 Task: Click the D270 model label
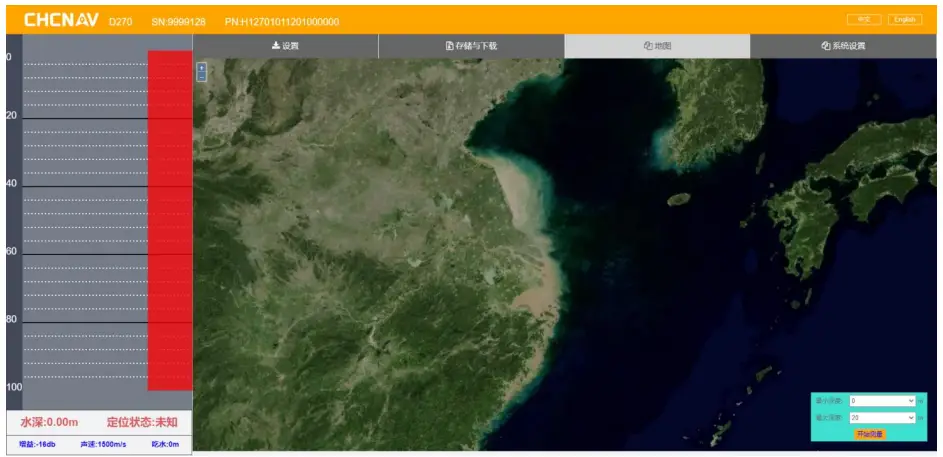click(120, 22)
